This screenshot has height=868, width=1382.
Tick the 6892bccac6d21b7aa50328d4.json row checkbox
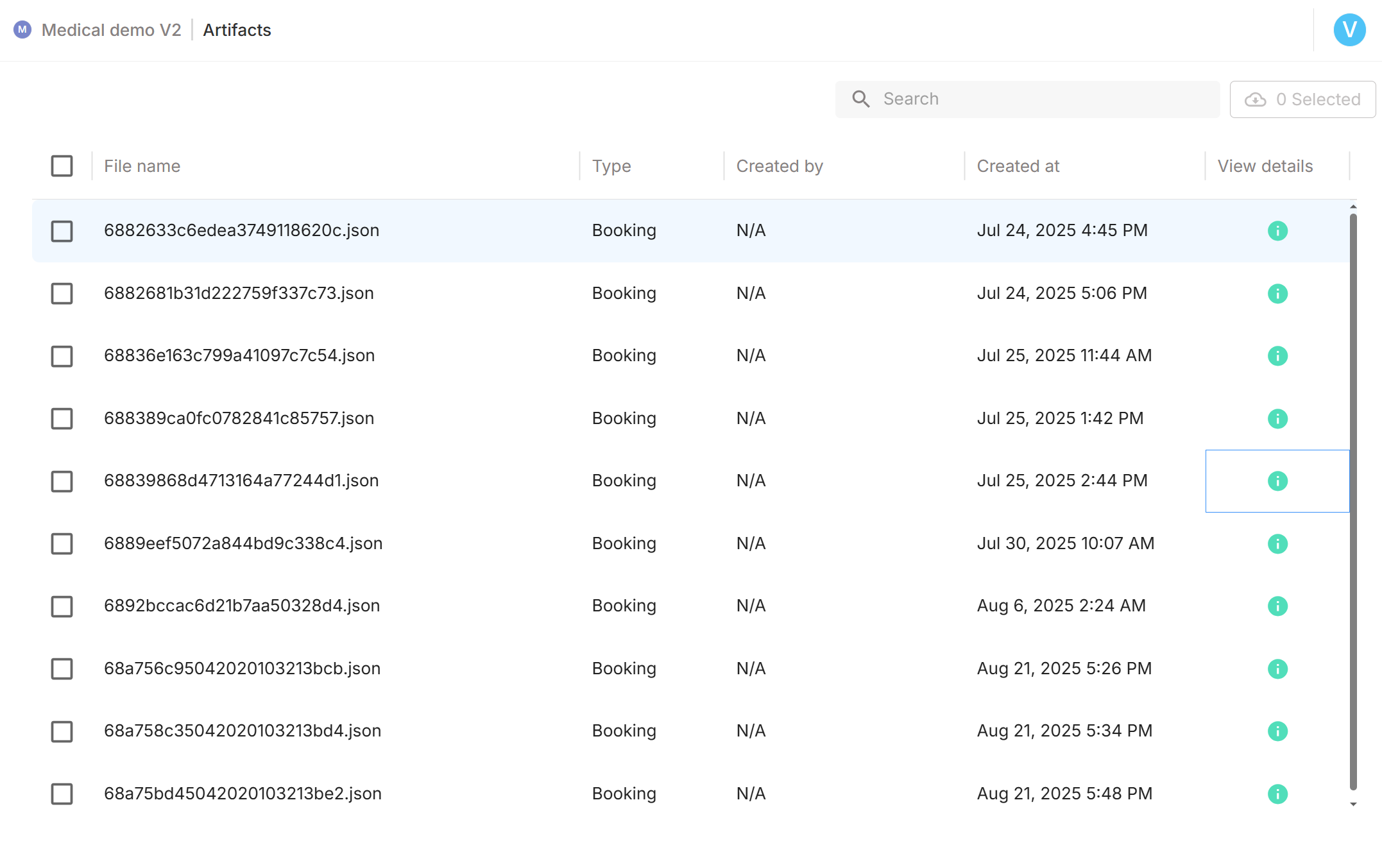tap(62, 606)
